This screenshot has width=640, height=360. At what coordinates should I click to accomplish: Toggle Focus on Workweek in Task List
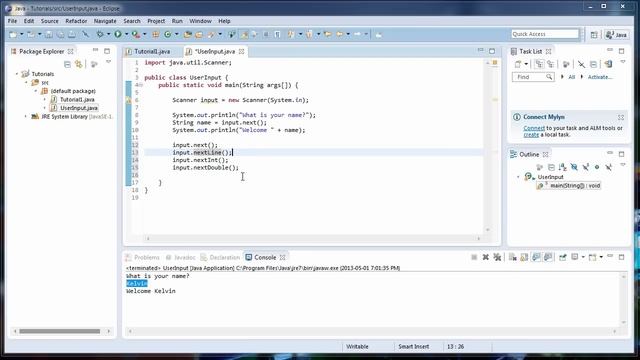click(566, 64)
